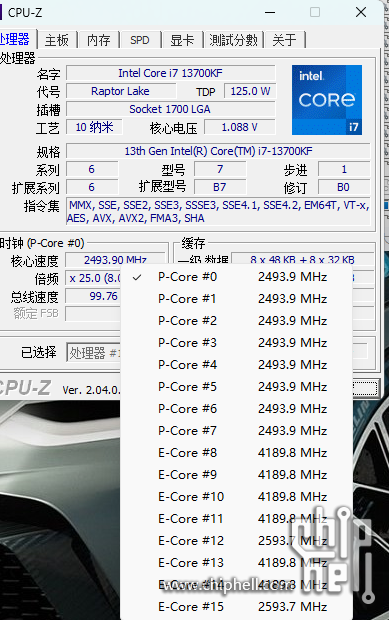
Task: Pick P-Core #6 in the menu
Action: [x=236, y=408]
